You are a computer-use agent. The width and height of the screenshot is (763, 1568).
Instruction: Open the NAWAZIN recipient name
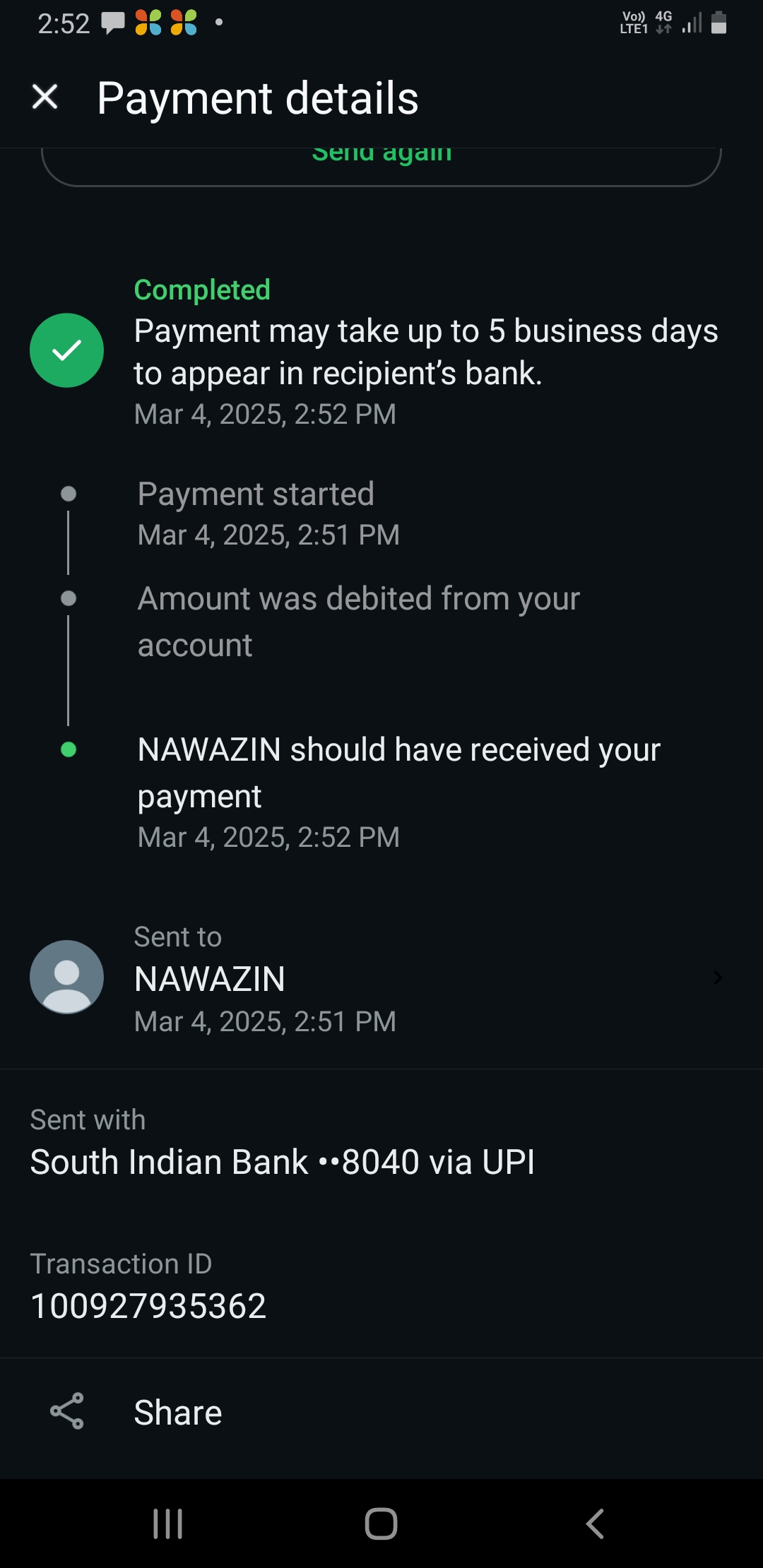point(210,979)
